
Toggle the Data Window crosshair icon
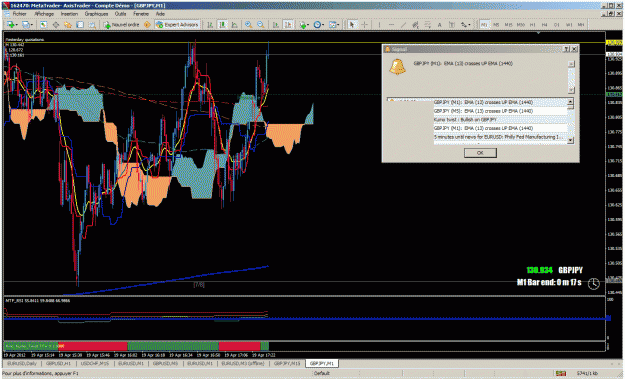point(56,25)
